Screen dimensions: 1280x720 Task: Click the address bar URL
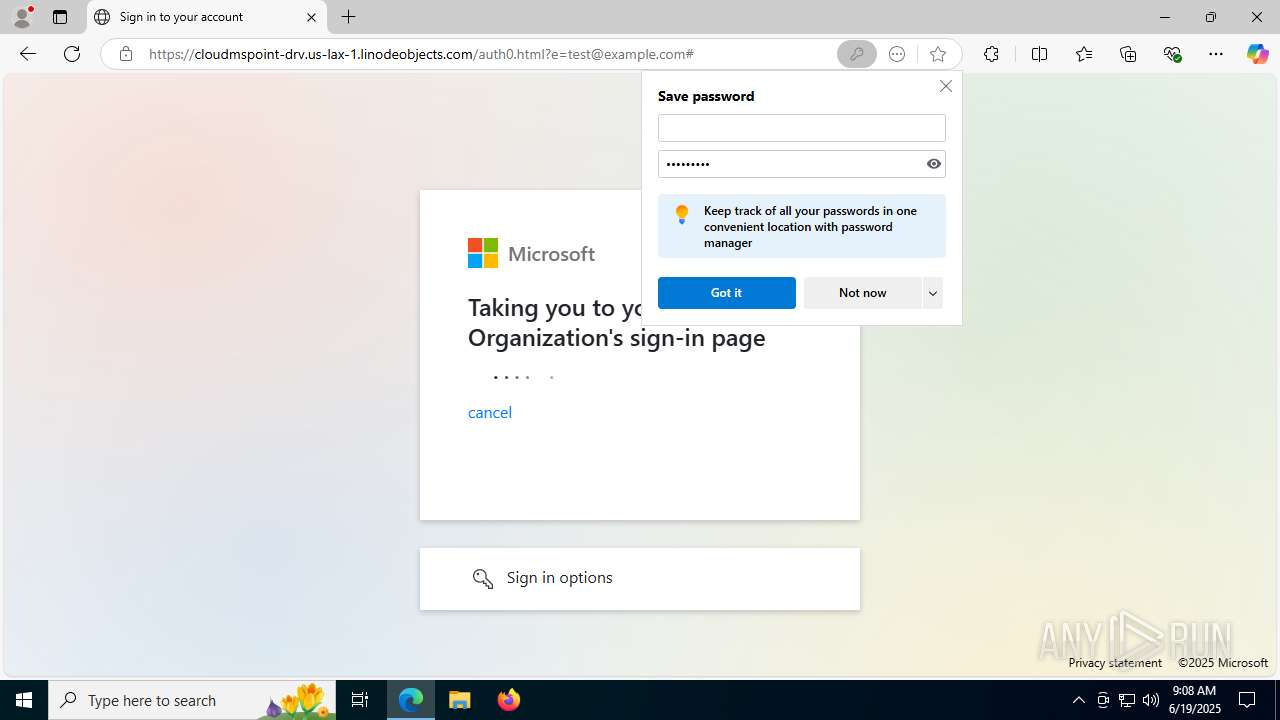click(421, 54)
